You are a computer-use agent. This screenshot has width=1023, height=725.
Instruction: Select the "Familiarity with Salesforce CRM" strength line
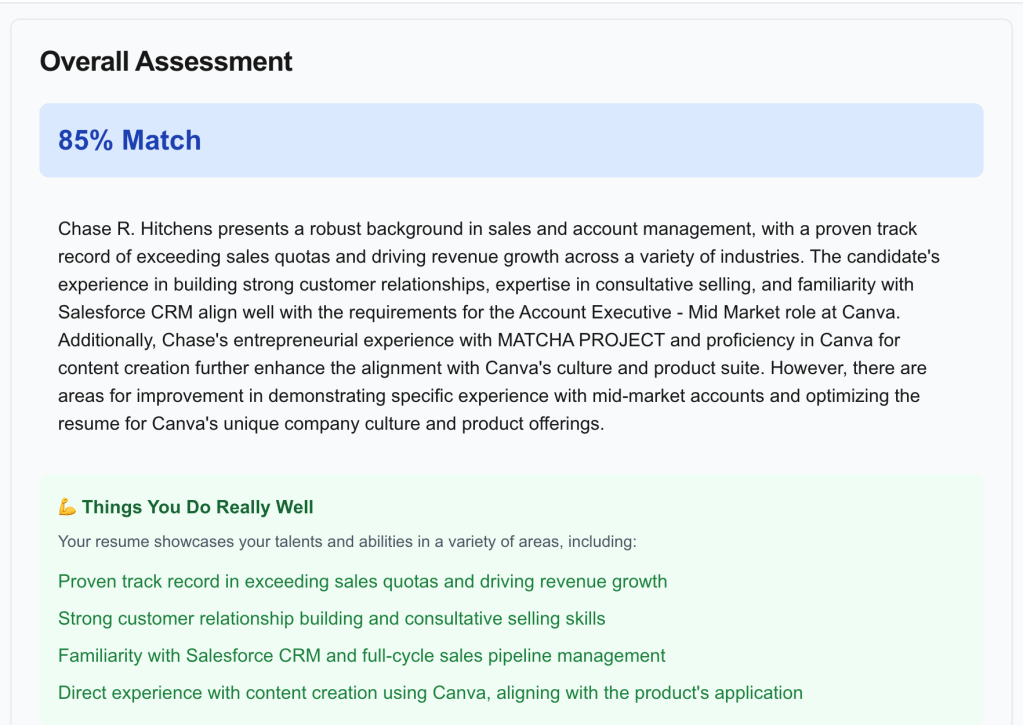(x=361, y=656)
